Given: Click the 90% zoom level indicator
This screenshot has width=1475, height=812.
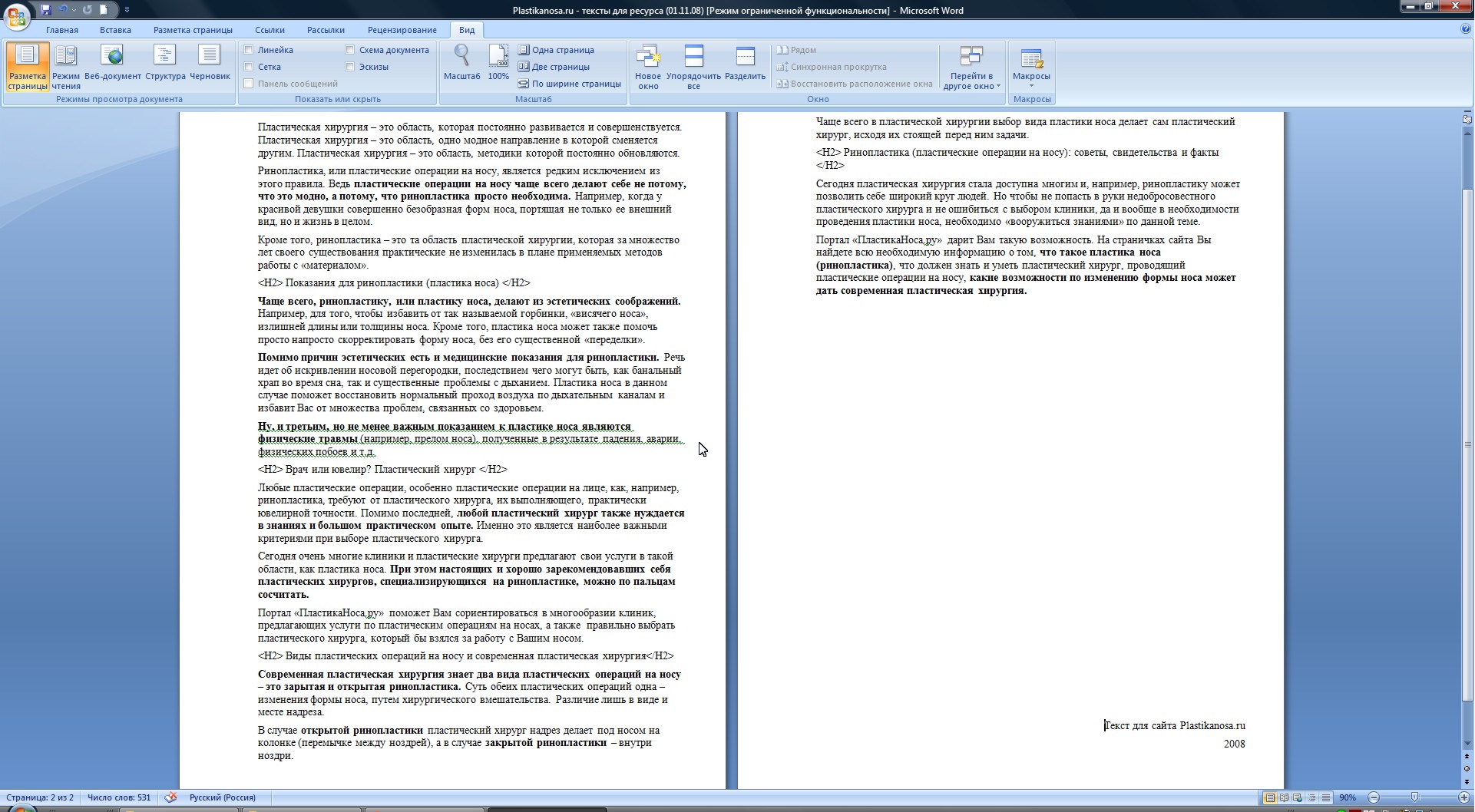Looking at the screenshot, I should (1348, 797).
